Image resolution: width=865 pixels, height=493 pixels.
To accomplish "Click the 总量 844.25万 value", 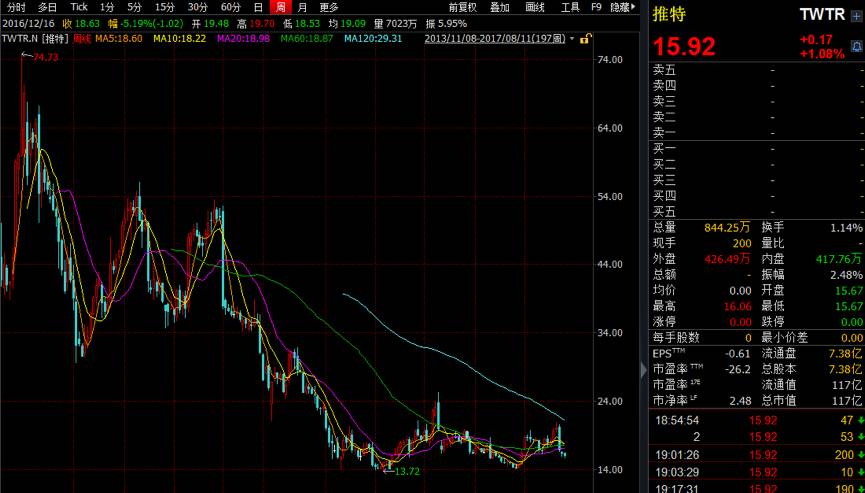I will click(x=727, y=228).
